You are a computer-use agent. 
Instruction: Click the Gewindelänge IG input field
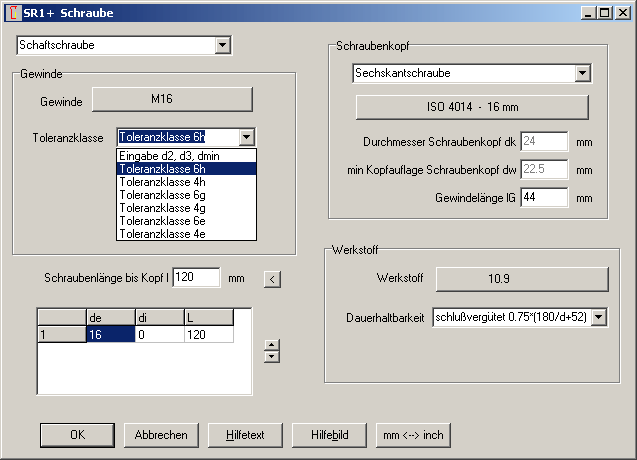point(543,198)
